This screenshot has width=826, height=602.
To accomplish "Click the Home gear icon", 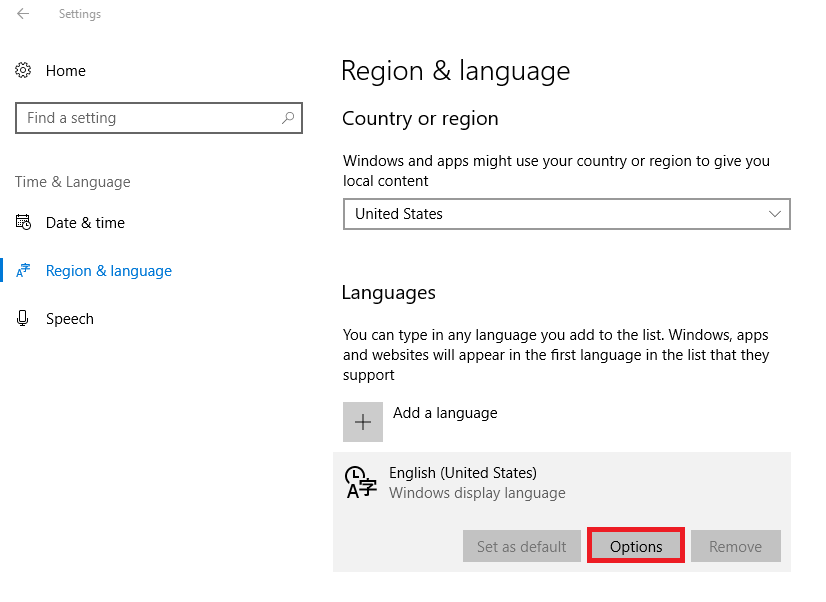I will (x=23, y=71).
